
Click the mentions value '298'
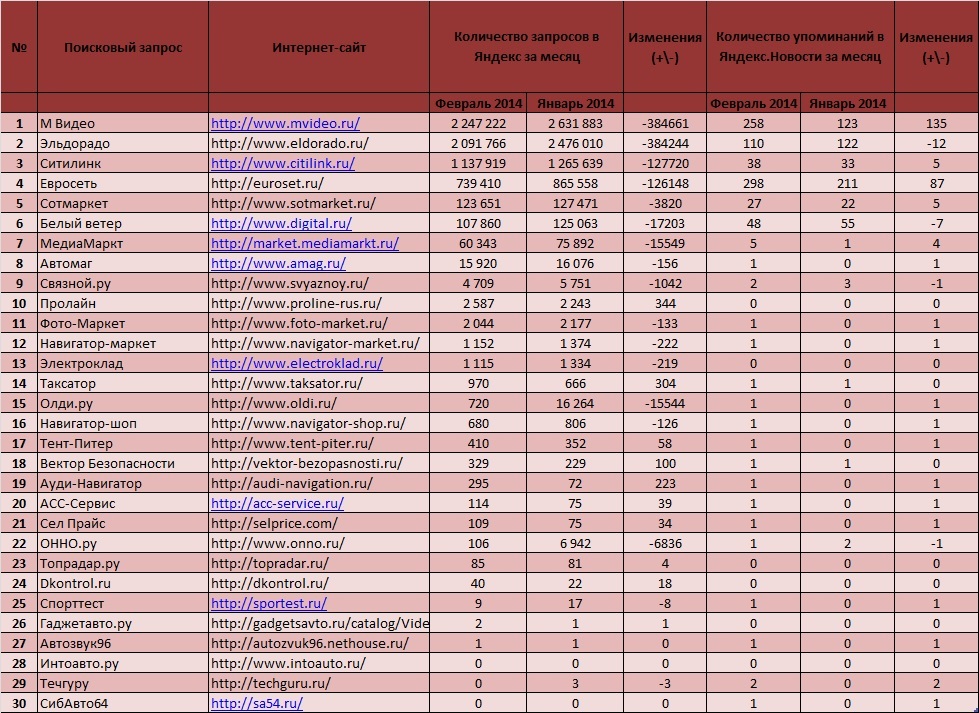(x=754, y=183)
